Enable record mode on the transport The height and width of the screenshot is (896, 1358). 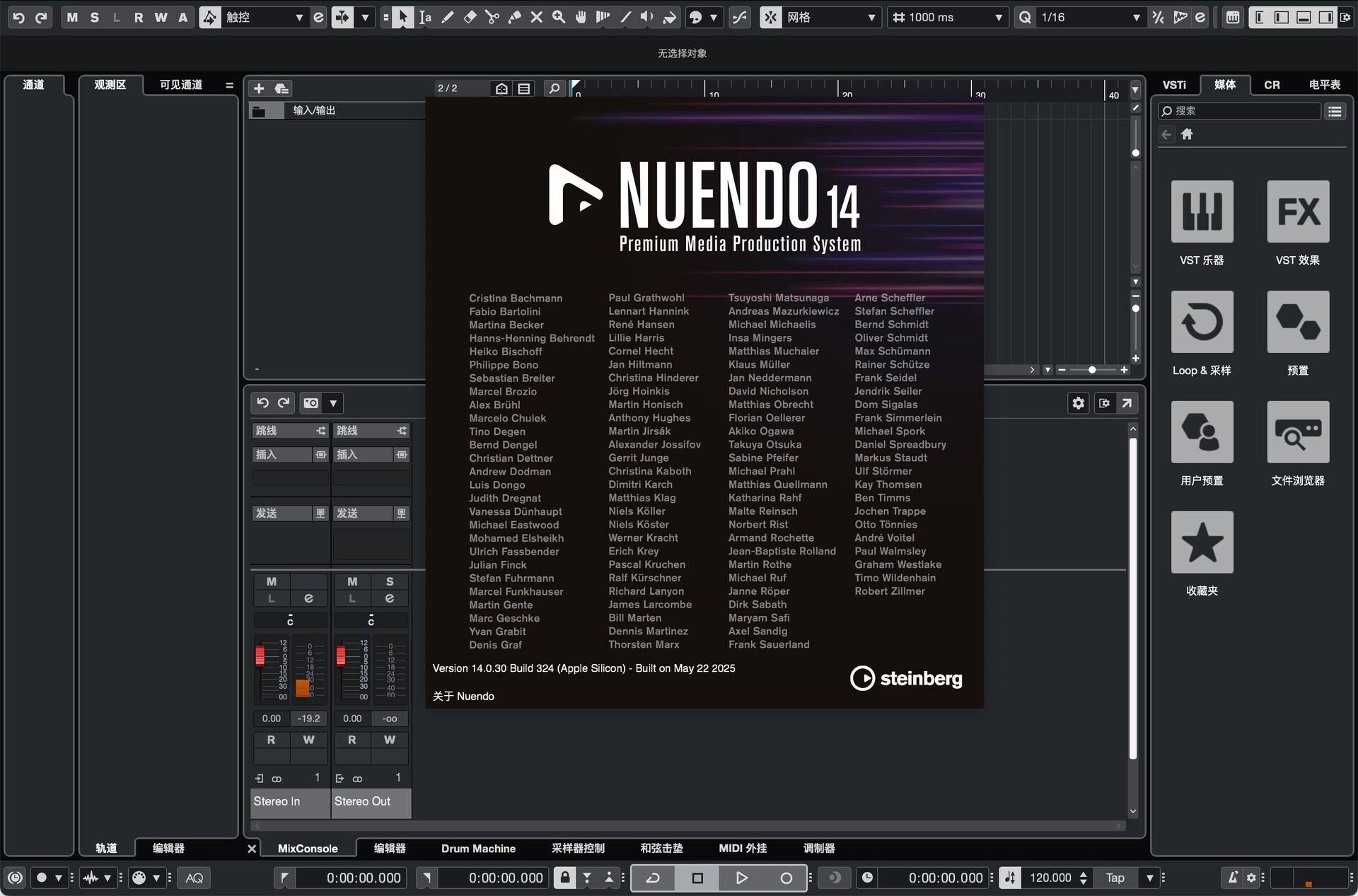coord(786,878)
